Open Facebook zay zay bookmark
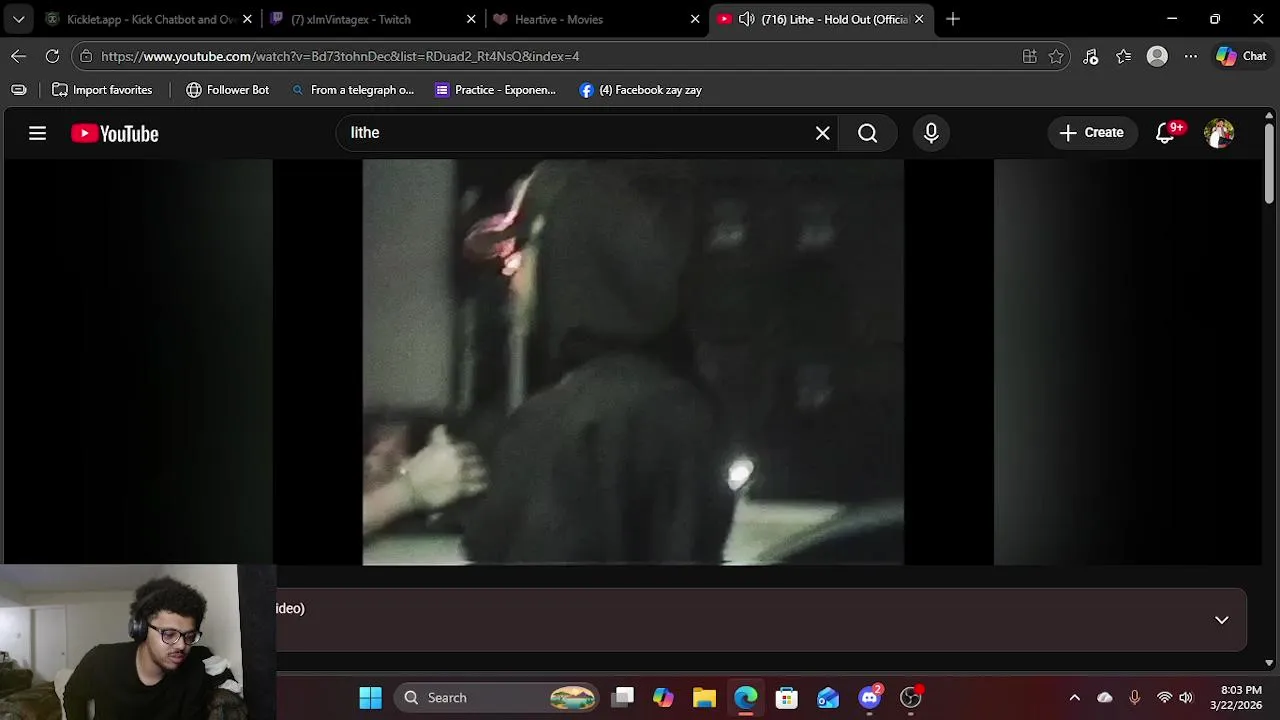This screenshot has width=1280, height=720. tap(640, 90)
